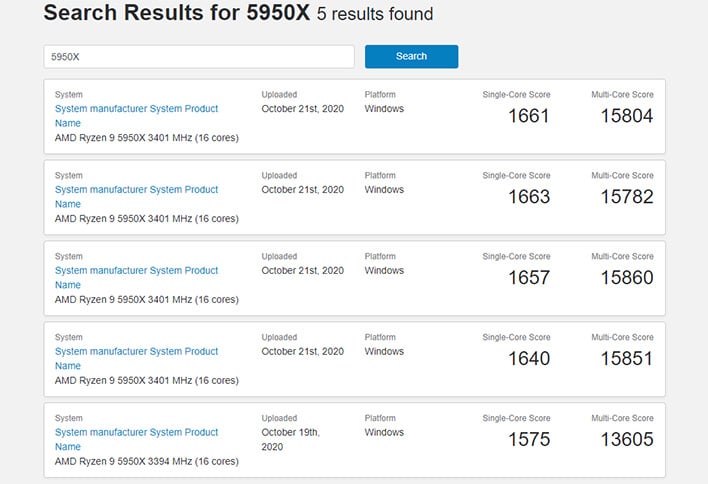
Task: Click Windows platform of result scoring 13605
Action: 384,432
